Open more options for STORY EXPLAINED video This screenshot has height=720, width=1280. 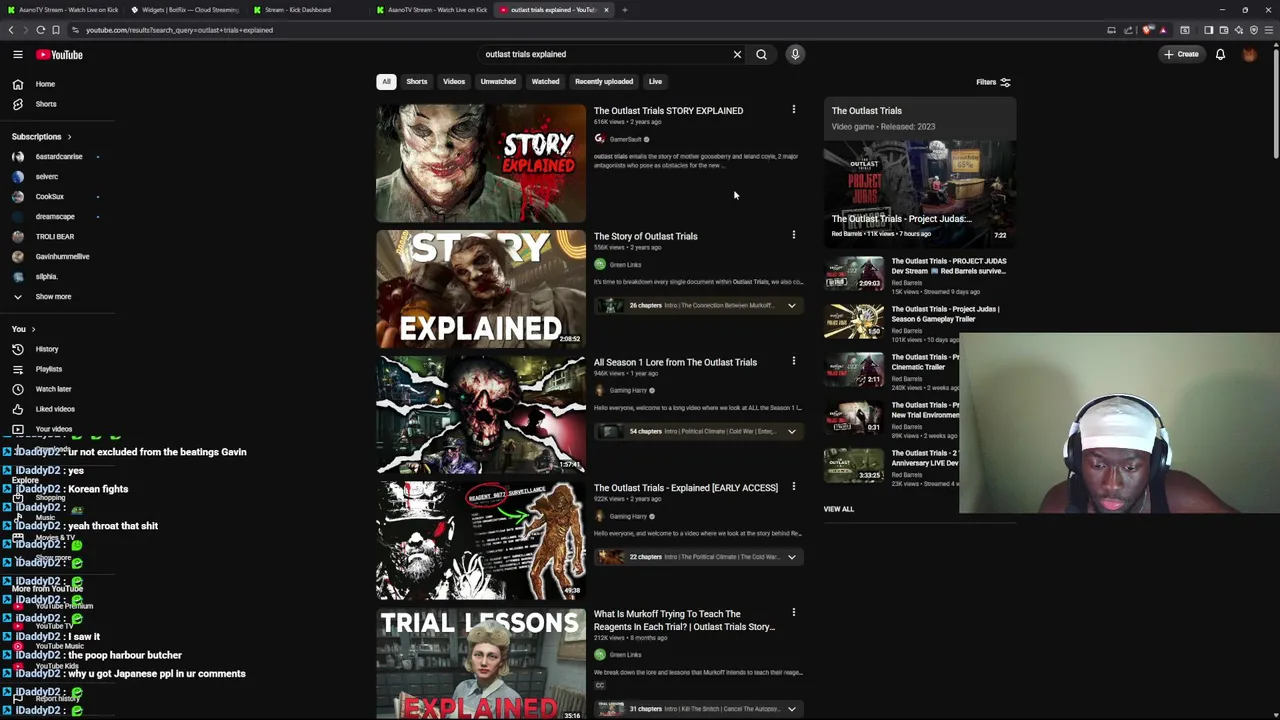794,110
